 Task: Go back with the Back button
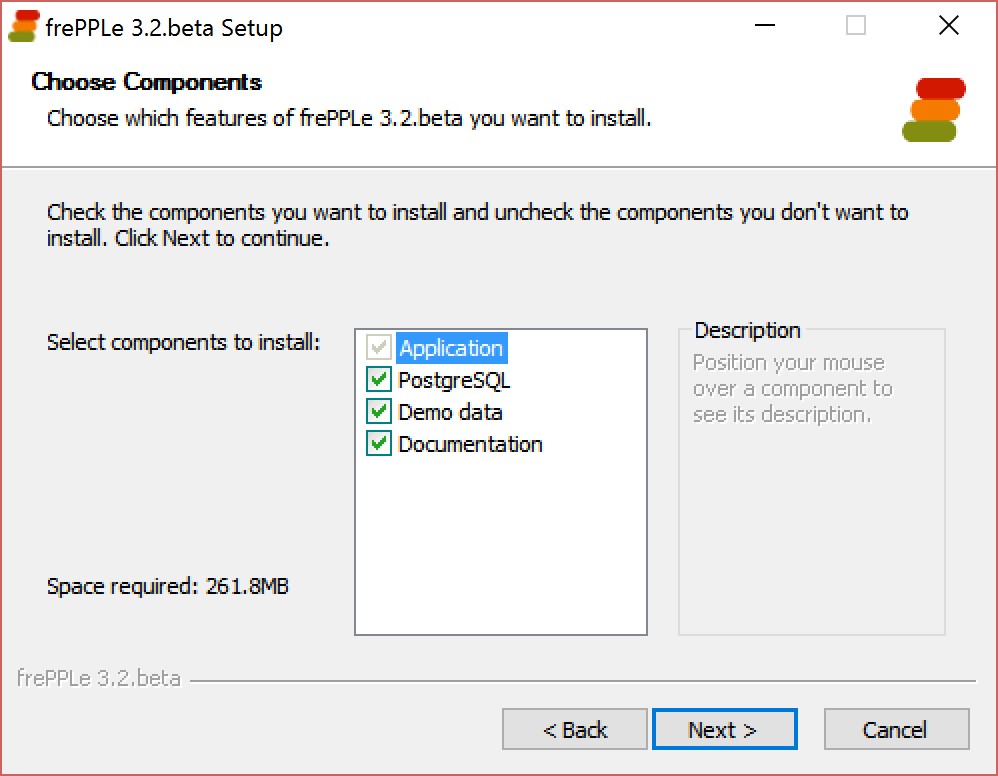(575, 730)
